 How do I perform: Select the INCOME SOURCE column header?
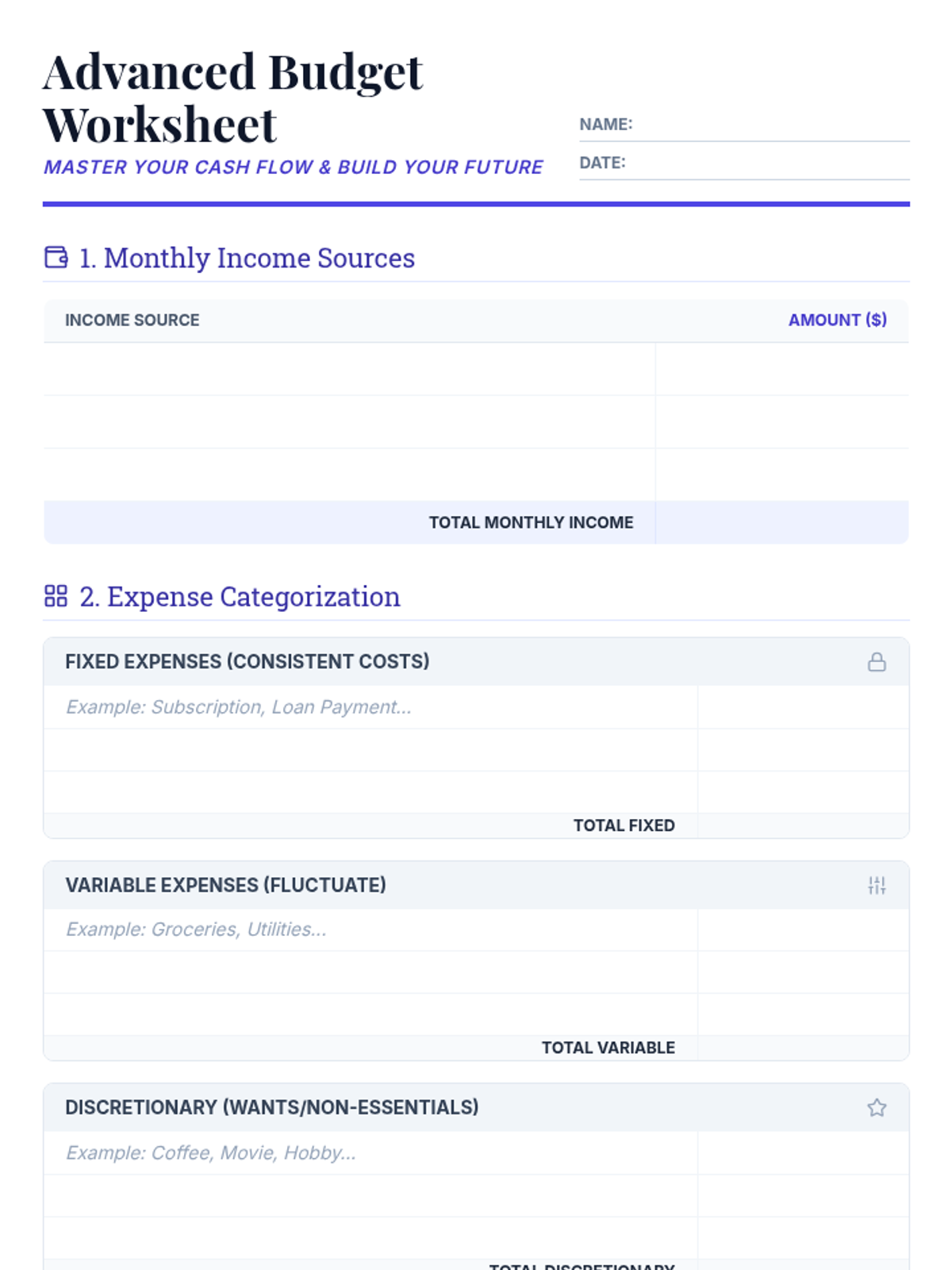tap(132, 320)
